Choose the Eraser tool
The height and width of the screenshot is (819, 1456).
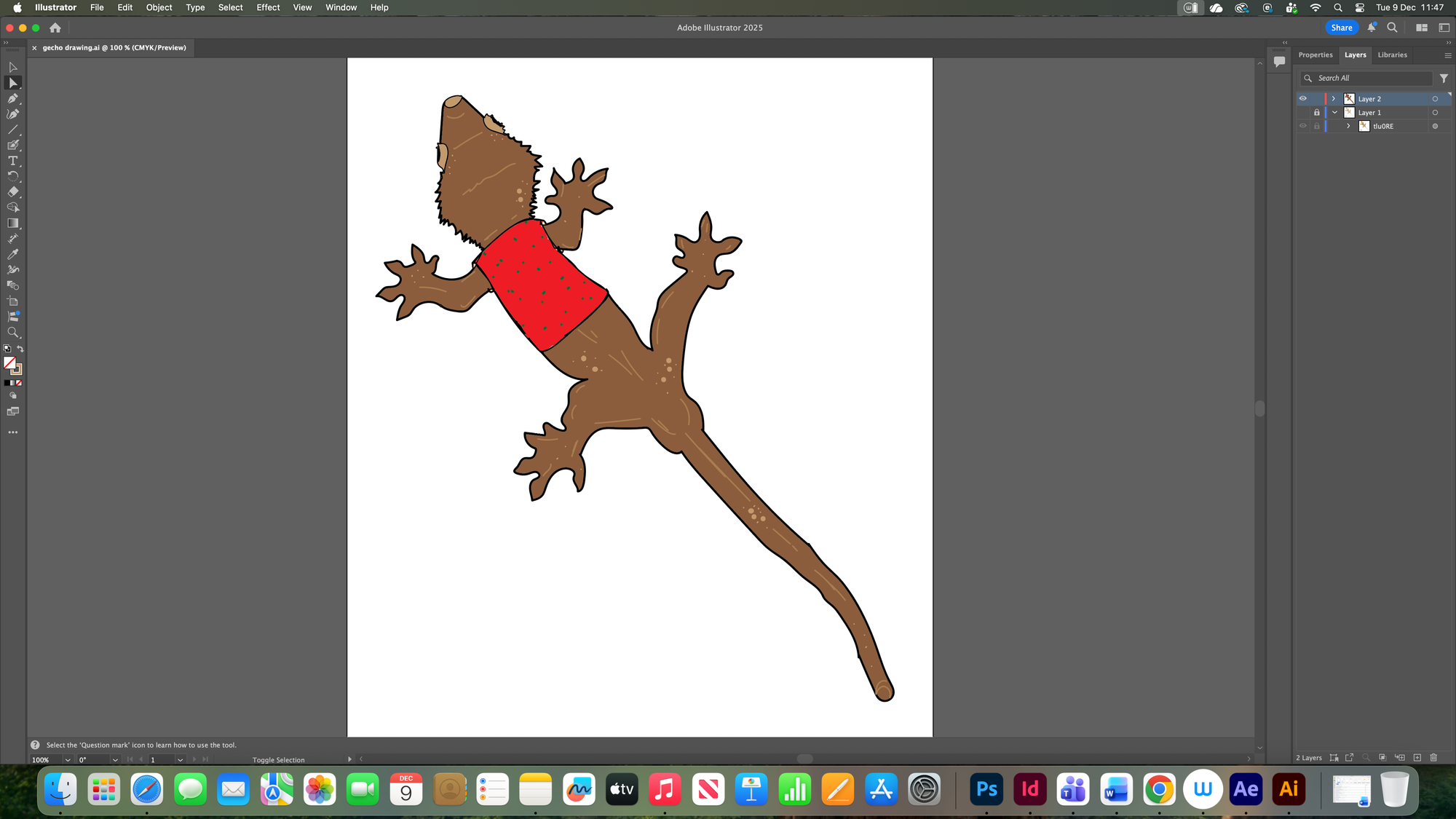(x=12, y=192)
